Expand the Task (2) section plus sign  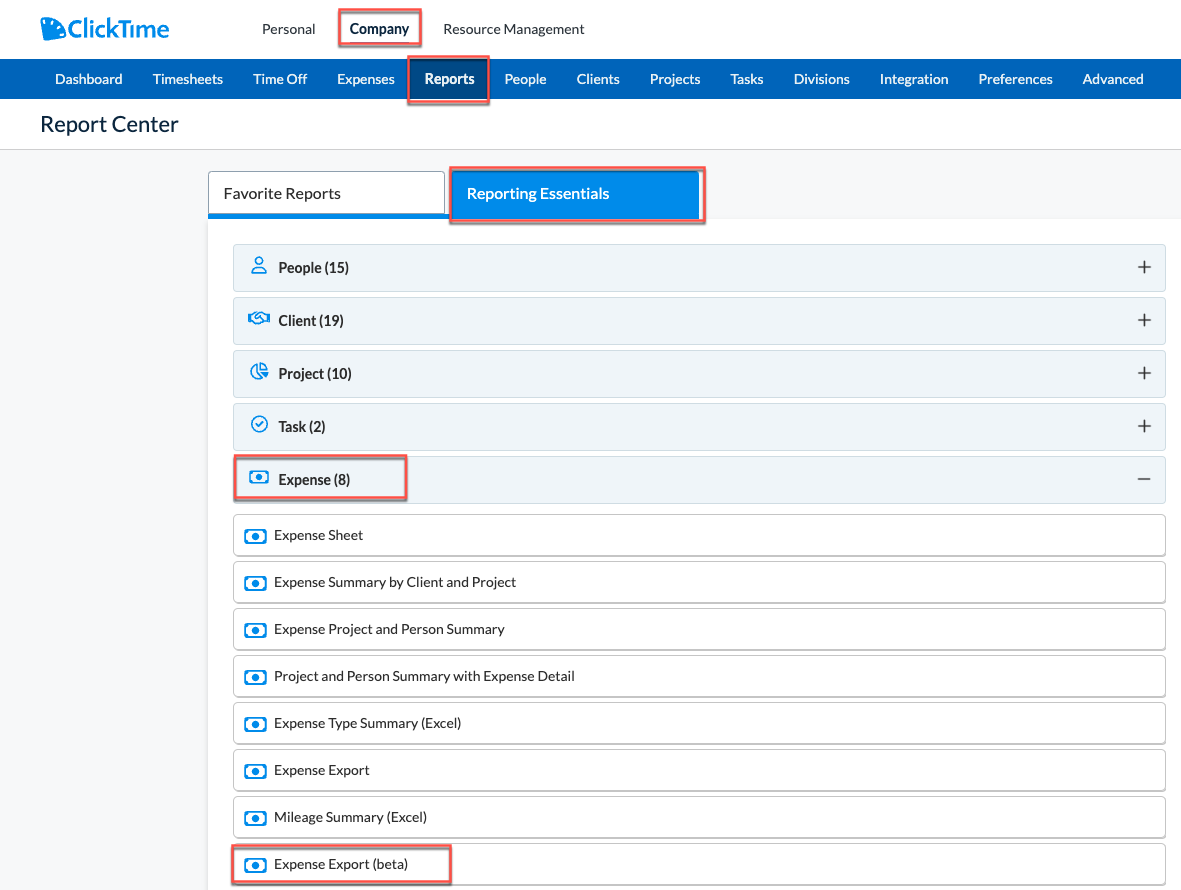click(1144, 426)
